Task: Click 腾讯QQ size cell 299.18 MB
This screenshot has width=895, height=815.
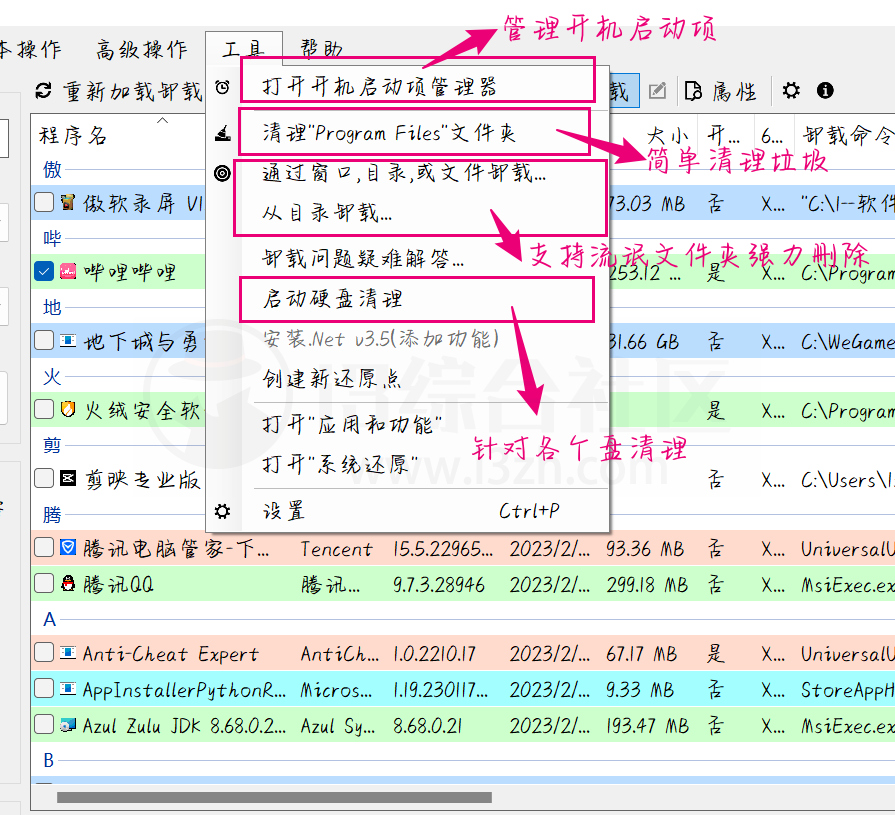Action: click(x=647, y=584)
